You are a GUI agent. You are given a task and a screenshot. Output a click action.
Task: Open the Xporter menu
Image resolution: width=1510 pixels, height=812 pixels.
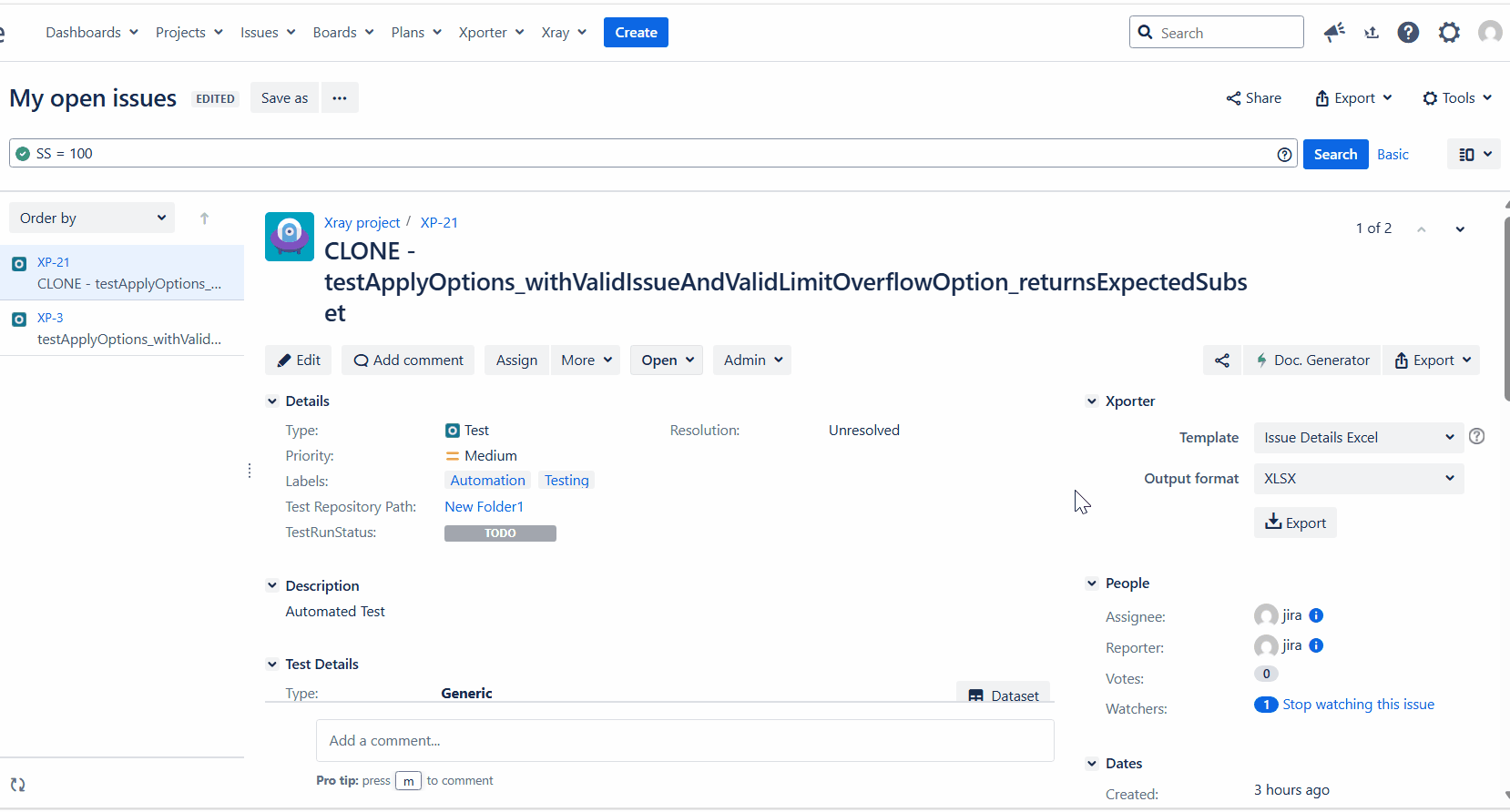click(x=492, y=33)
